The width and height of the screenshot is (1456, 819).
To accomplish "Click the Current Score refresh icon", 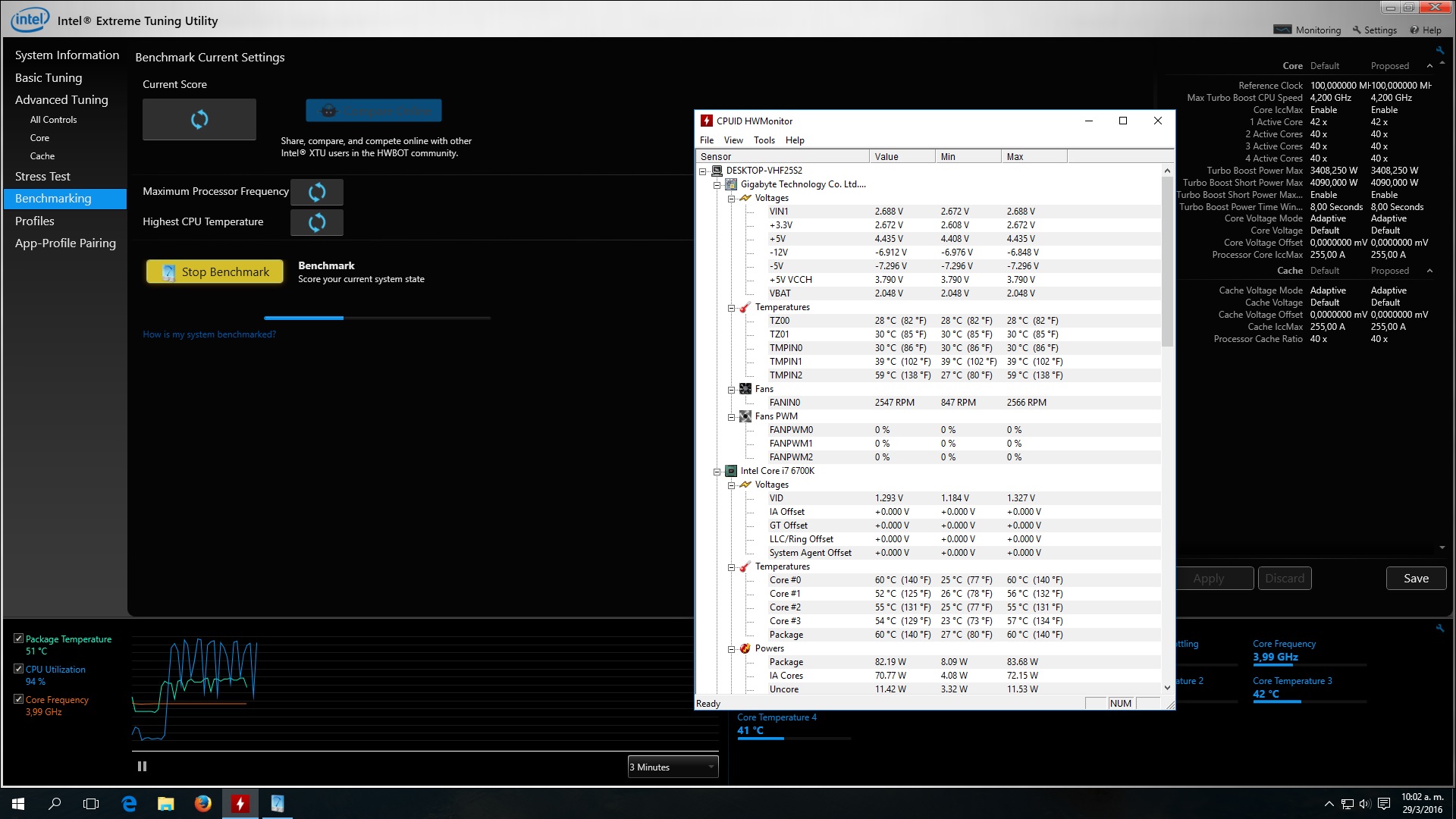I will [x=199, y=119].
